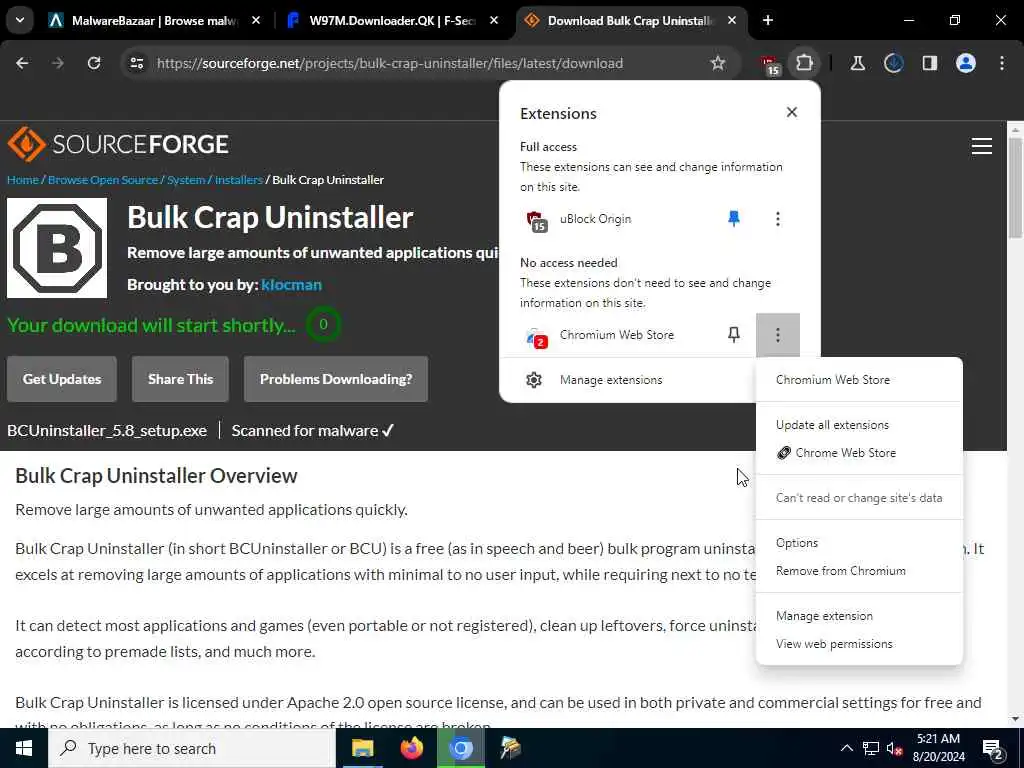Click the muted volume tray icon
Viewport: 1024px width, 768px height.
[x=894, y=748]
